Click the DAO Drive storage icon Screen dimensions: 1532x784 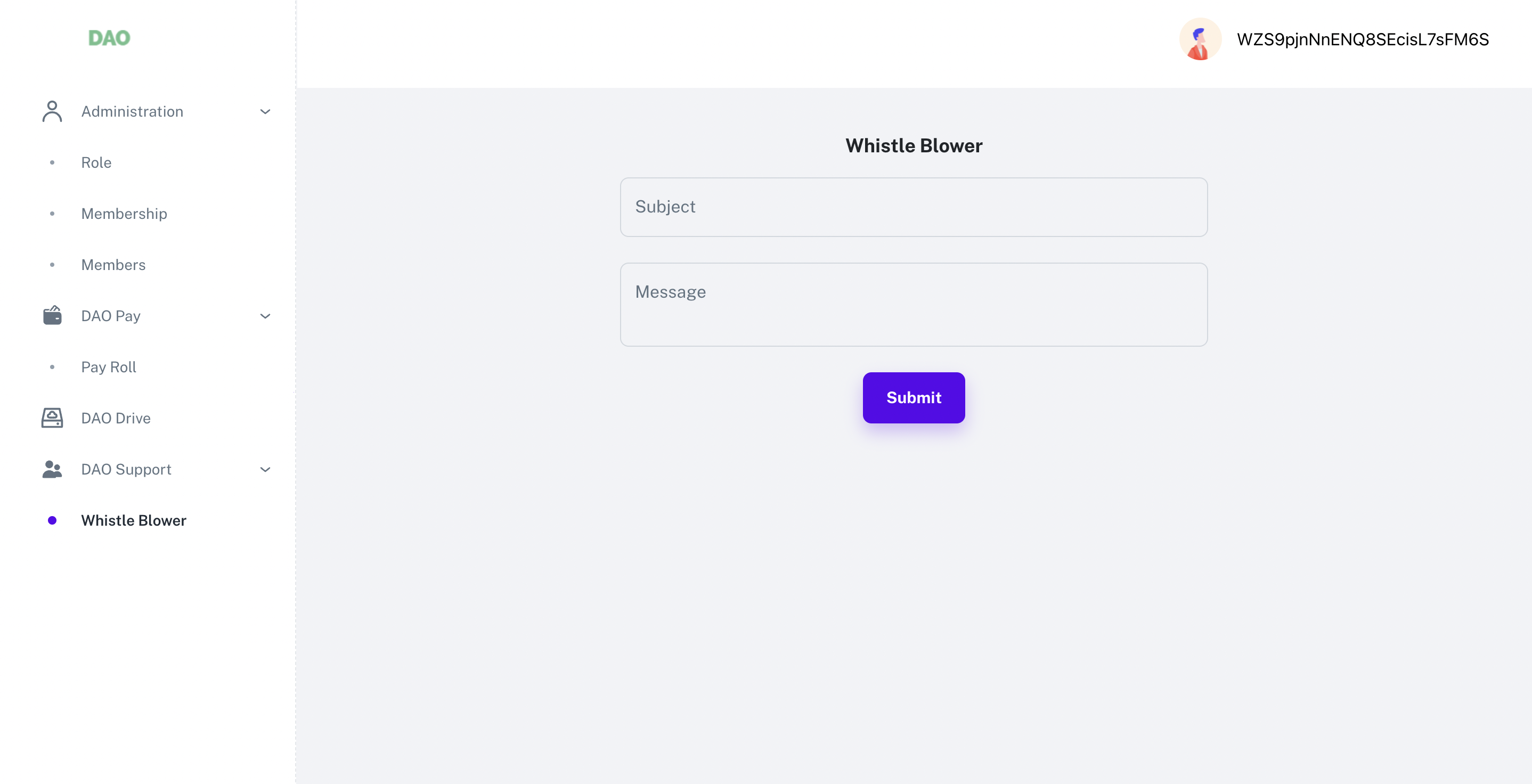pyautogui.click(x=51, y=418)
